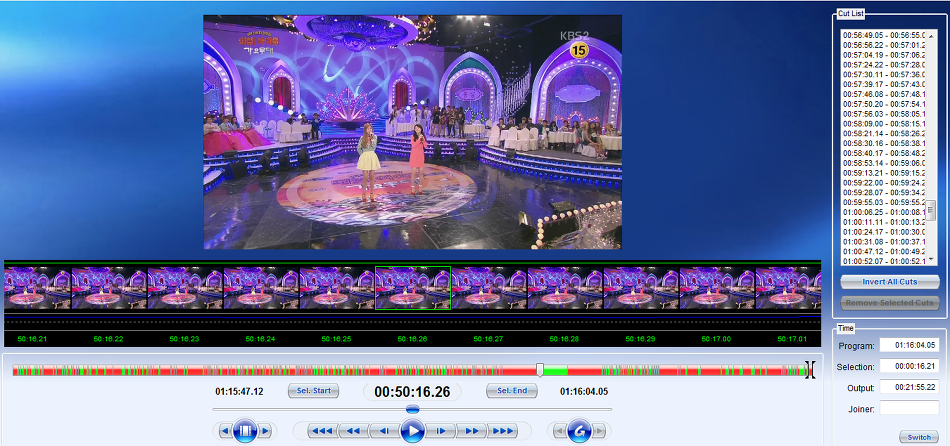Click the Switch button
This screenshot has height=446, width=950.
[919, 437]
